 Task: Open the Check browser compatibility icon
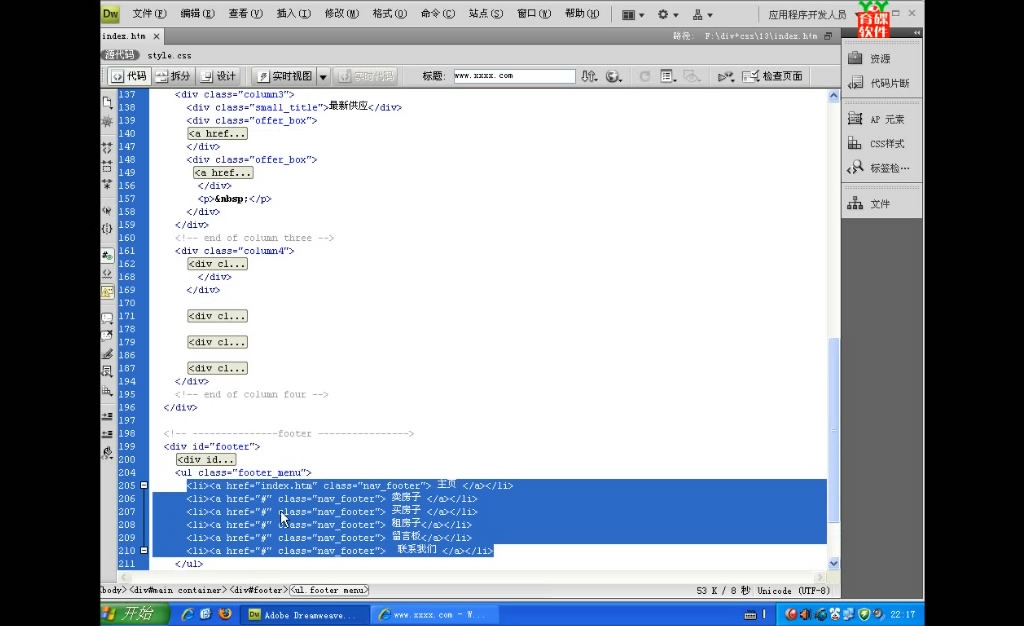(x=726, y=76)
